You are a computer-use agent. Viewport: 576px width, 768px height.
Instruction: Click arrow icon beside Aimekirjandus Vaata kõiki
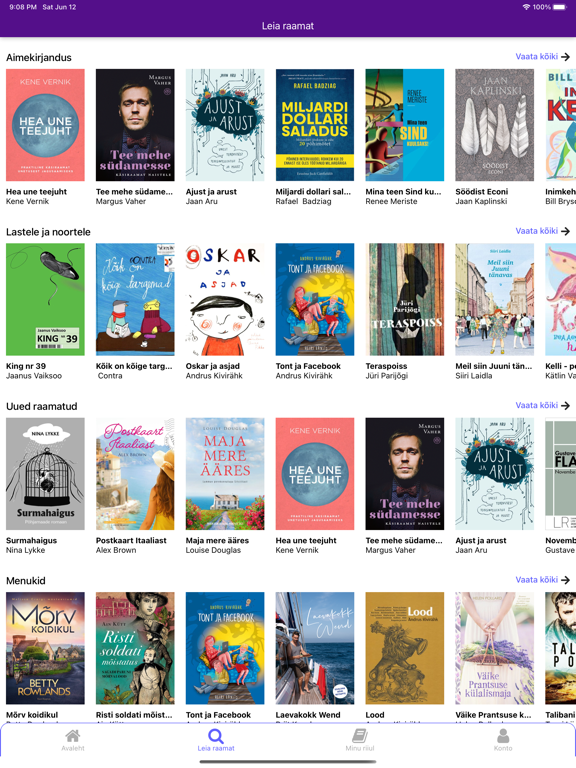tap(565, 57)
